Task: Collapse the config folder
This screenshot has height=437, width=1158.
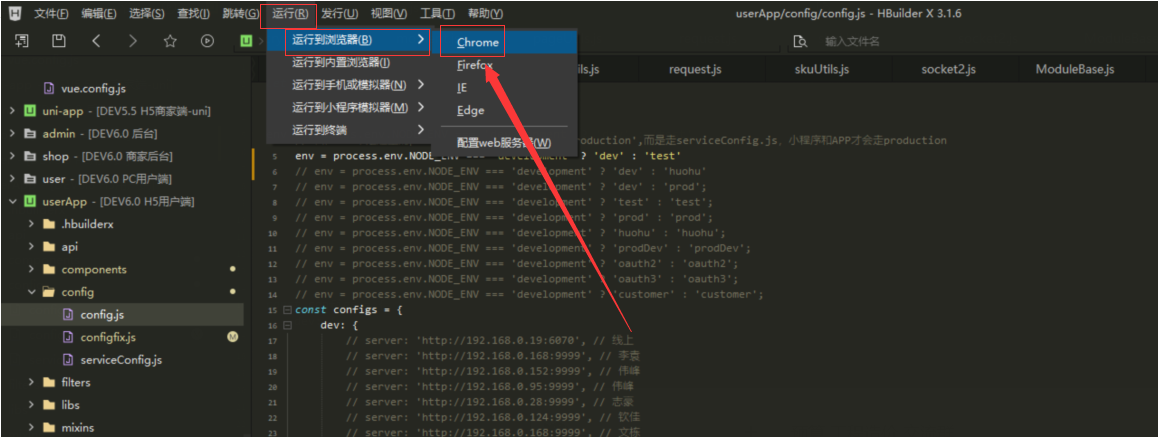Action: click(x=31, y=292)
